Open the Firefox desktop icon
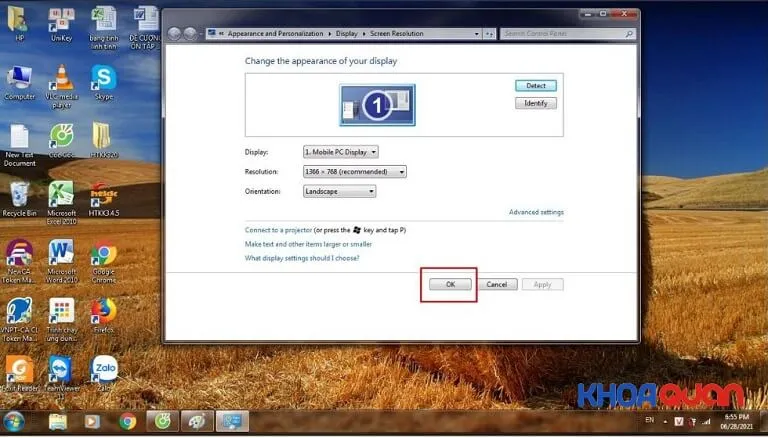This screenshot has height=438, width=768. click(x=103, y=311)
